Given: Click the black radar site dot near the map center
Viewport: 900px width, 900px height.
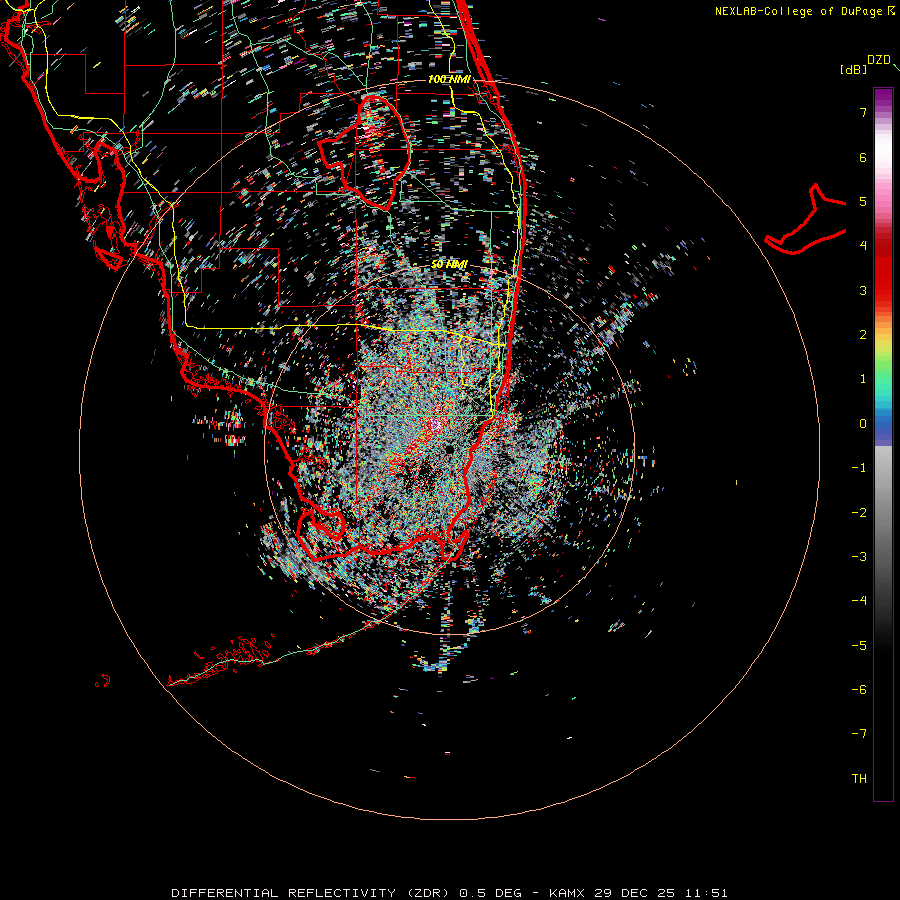Looking at the screenshot, I should point(449,449).
